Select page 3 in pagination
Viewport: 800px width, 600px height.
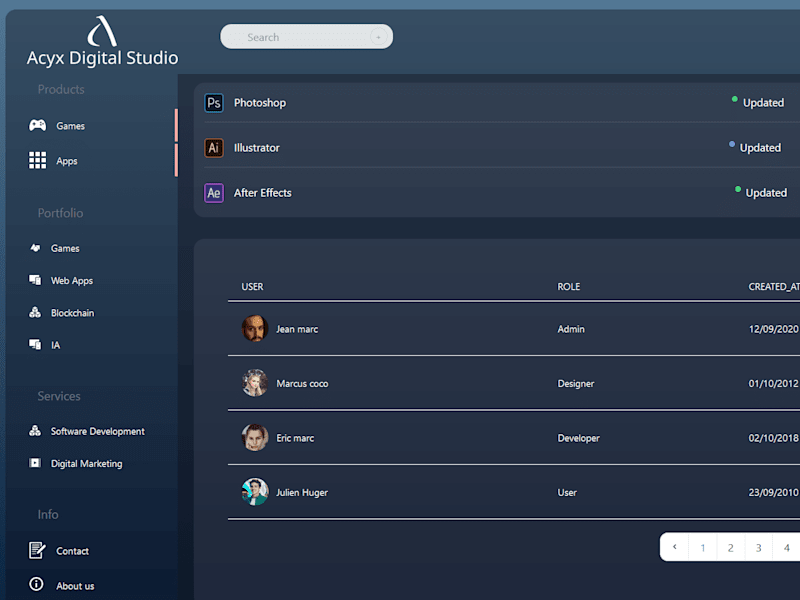tap(759, 547)
